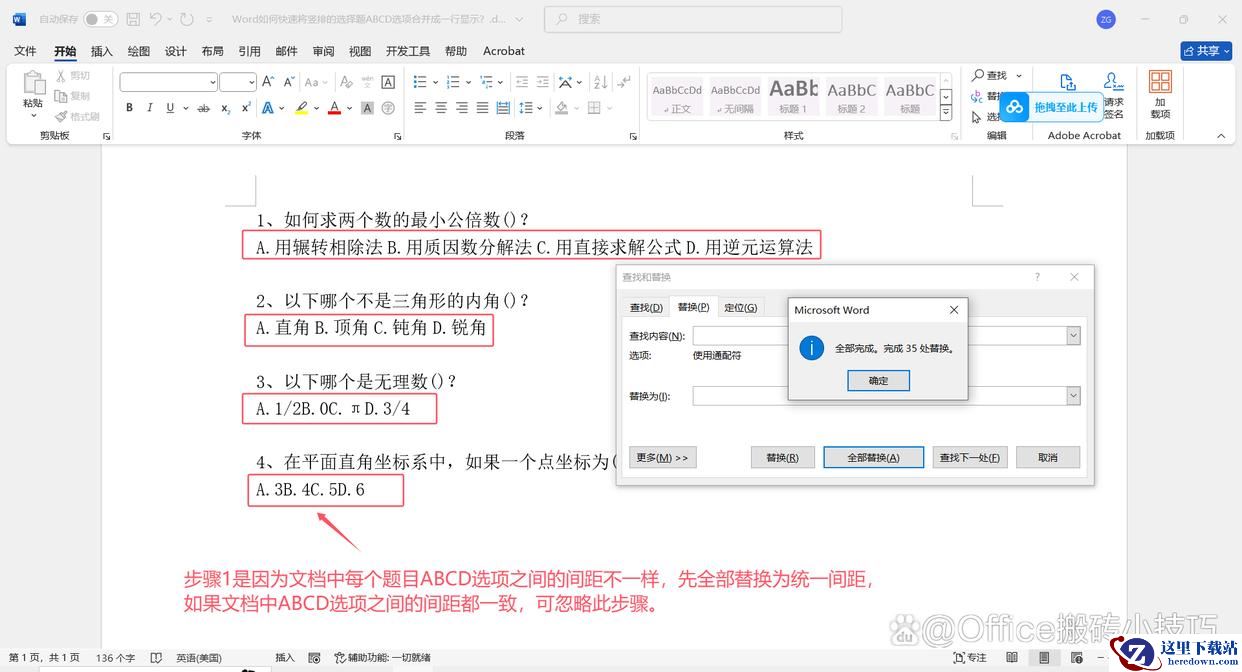Center align the paragraph text
The height and width of the screenshot is (672, 1242).
click(x=441, y=108)
